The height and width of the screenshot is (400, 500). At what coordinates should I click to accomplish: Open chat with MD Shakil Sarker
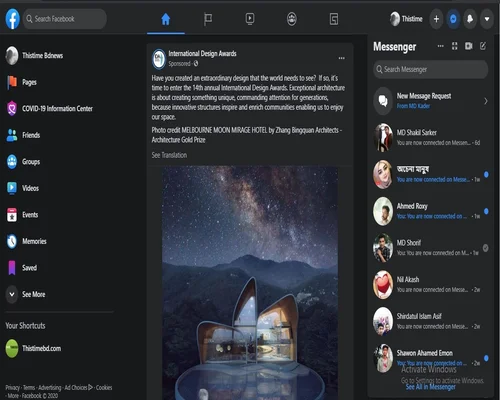[x=430, y=137]
